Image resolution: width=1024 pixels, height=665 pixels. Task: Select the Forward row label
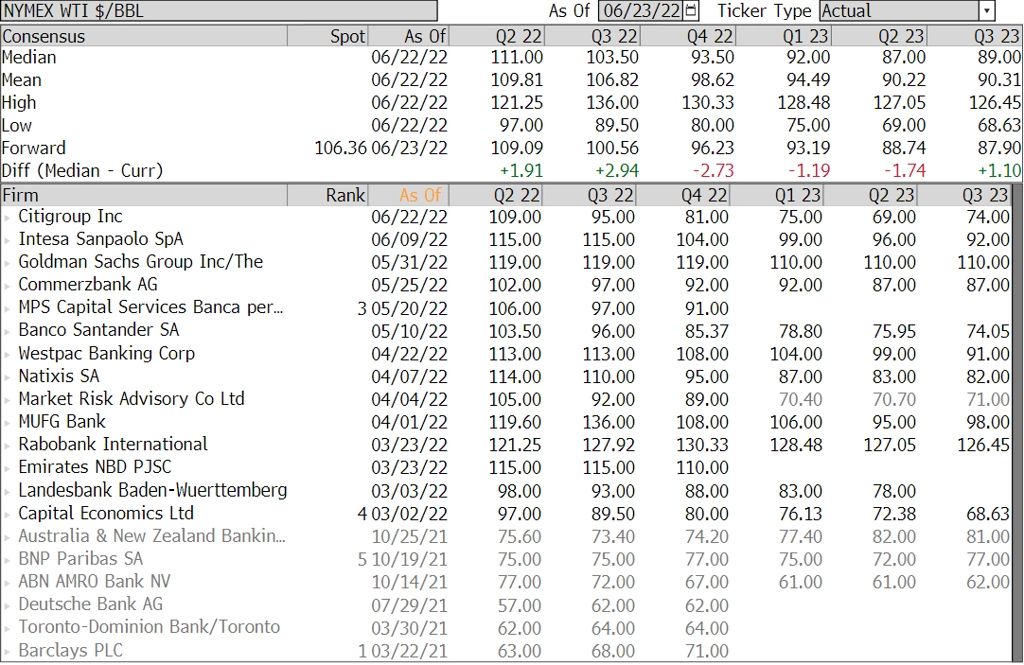34,148
